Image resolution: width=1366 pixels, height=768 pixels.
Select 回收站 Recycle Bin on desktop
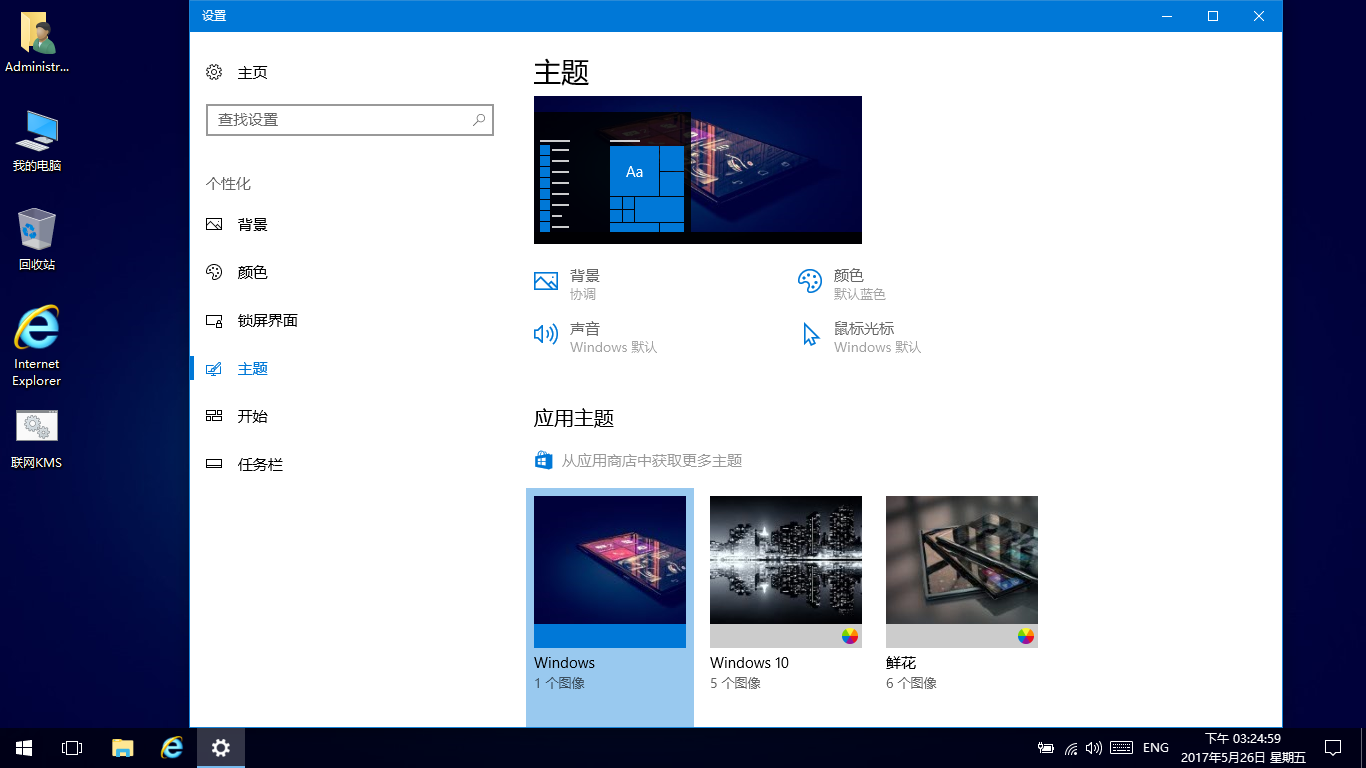37,240
